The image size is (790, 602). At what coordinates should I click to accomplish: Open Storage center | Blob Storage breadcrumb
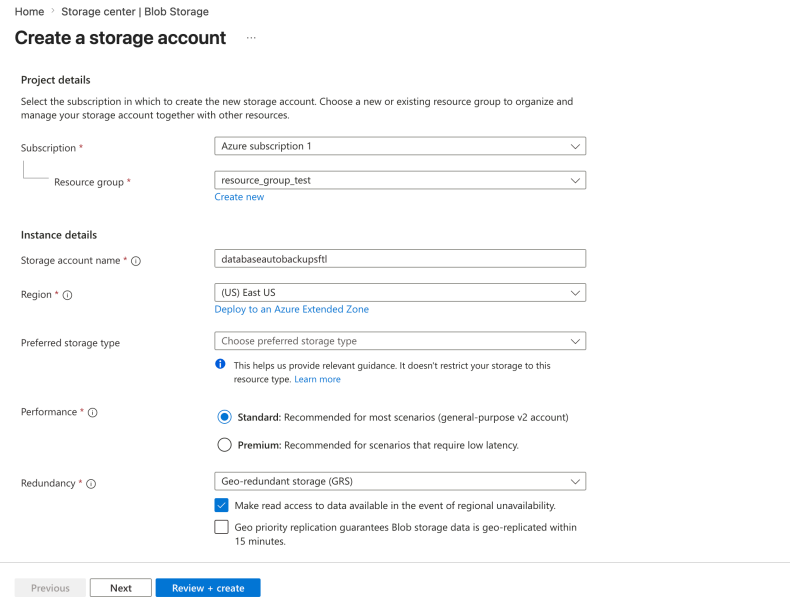[135, 11]
